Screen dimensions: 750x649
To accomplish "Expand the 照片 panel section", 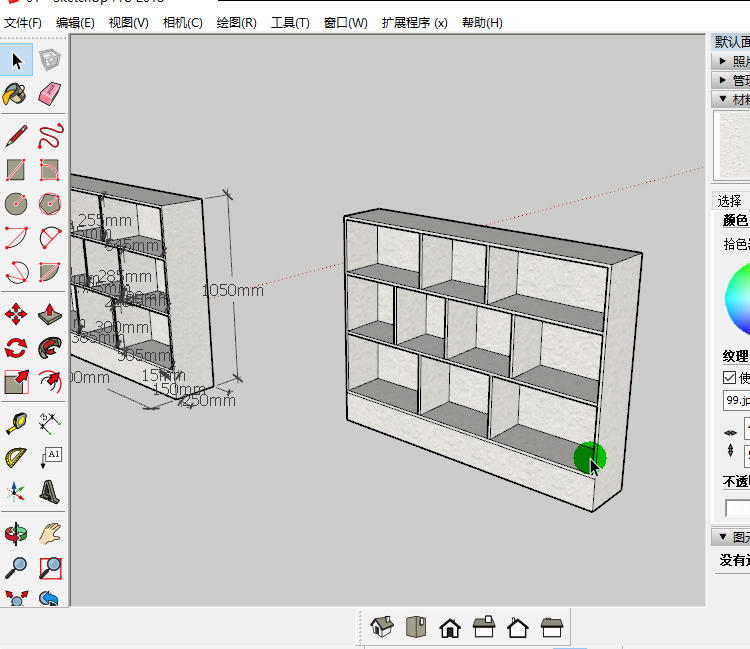I will point(731,61).
